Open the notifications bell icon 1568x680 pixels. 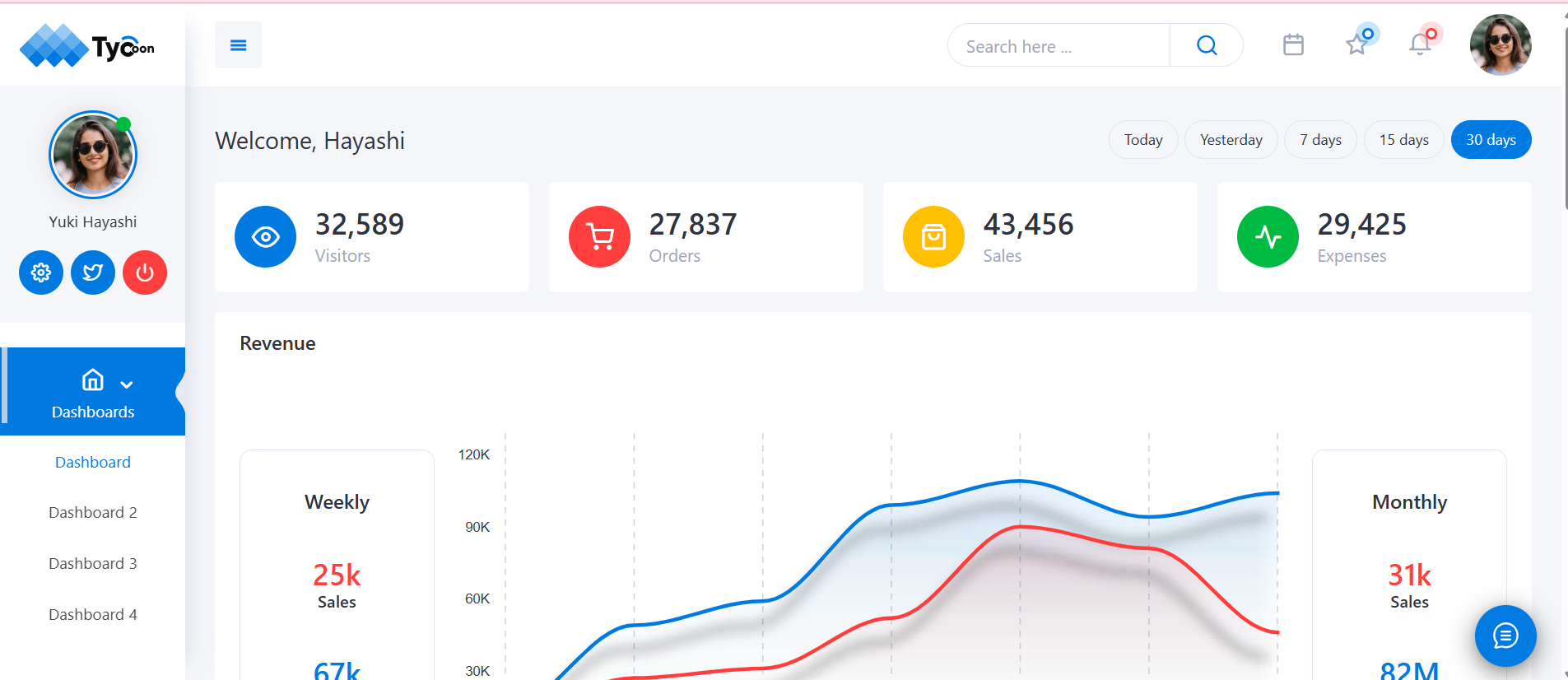pos(1420,44)
